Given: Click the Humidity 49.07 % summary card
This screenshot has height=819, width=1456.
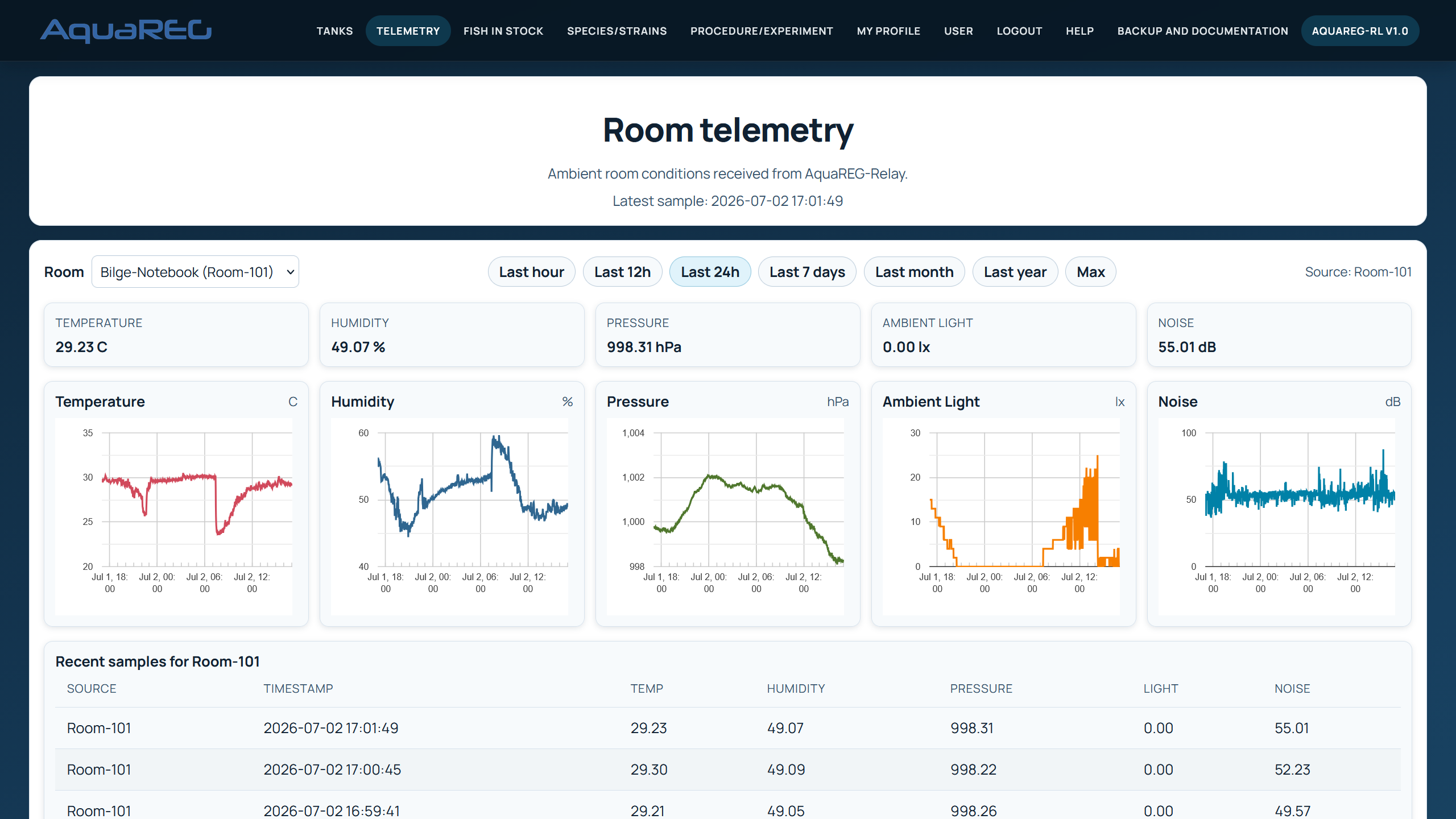Looking at the screenshot, I should point(452,334).
